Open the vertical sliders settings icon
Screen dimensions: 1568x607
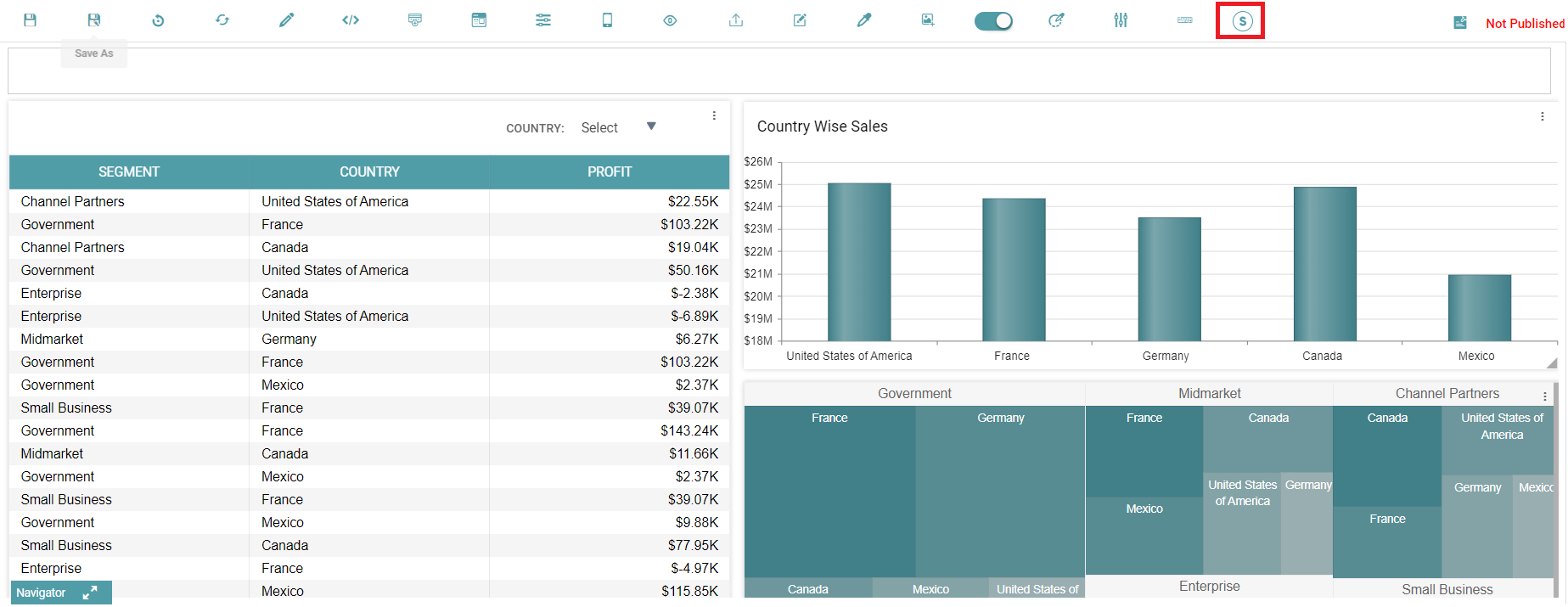[1121, 20]
